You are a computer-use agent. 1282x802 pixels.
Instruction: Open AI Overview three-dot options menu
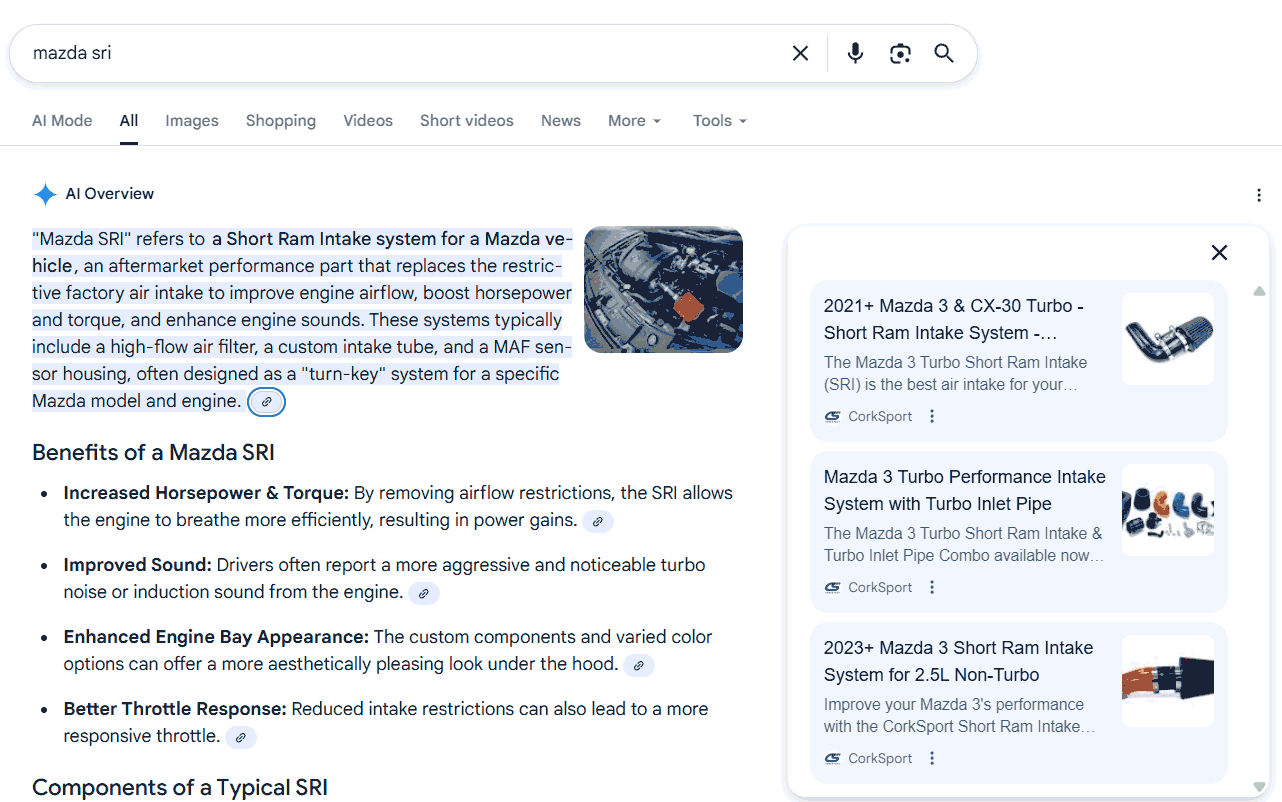point(1259,195)
